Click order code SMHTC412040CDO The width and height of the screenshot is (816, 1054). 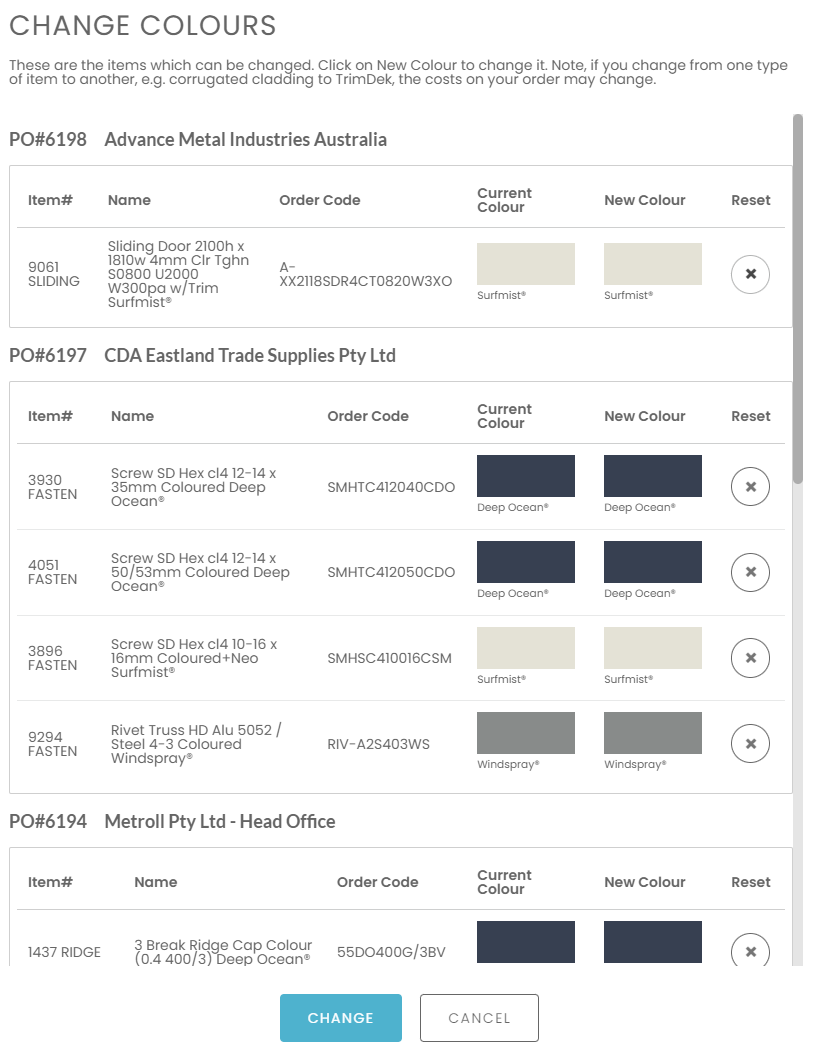391,487
